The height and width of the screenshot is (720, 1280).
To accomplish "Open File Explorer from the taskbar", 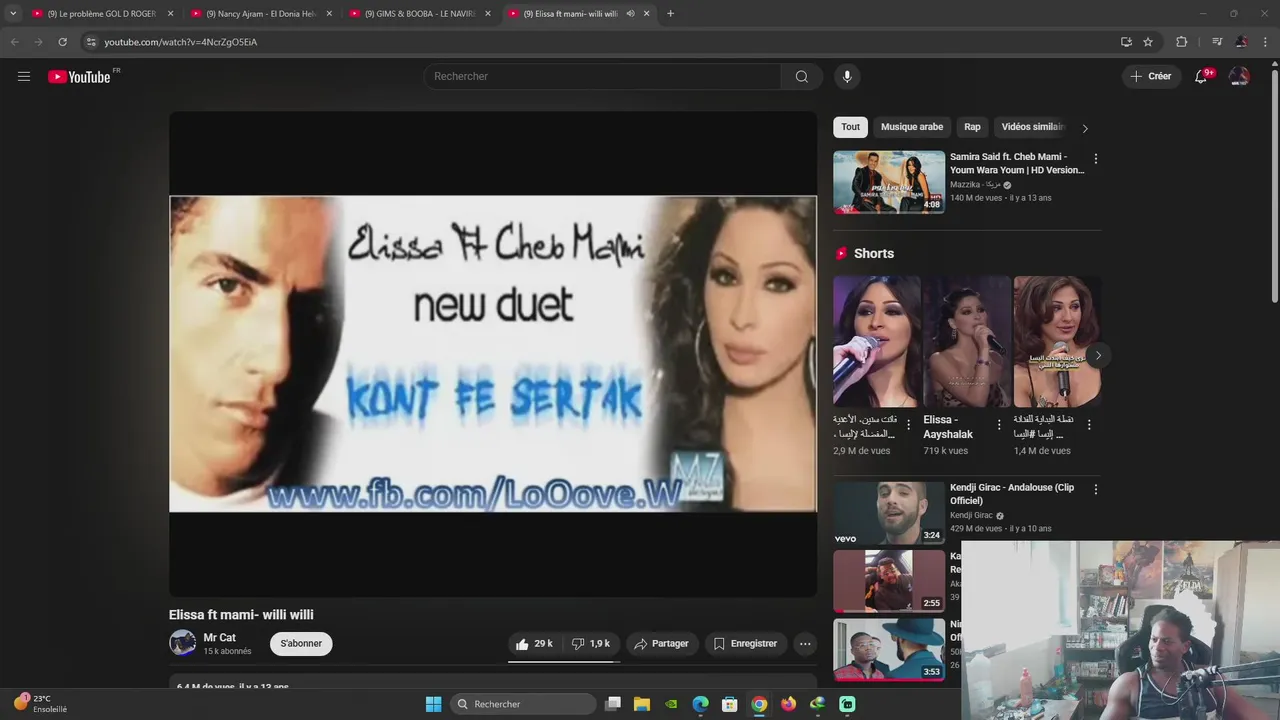I will tap(642, 704).
